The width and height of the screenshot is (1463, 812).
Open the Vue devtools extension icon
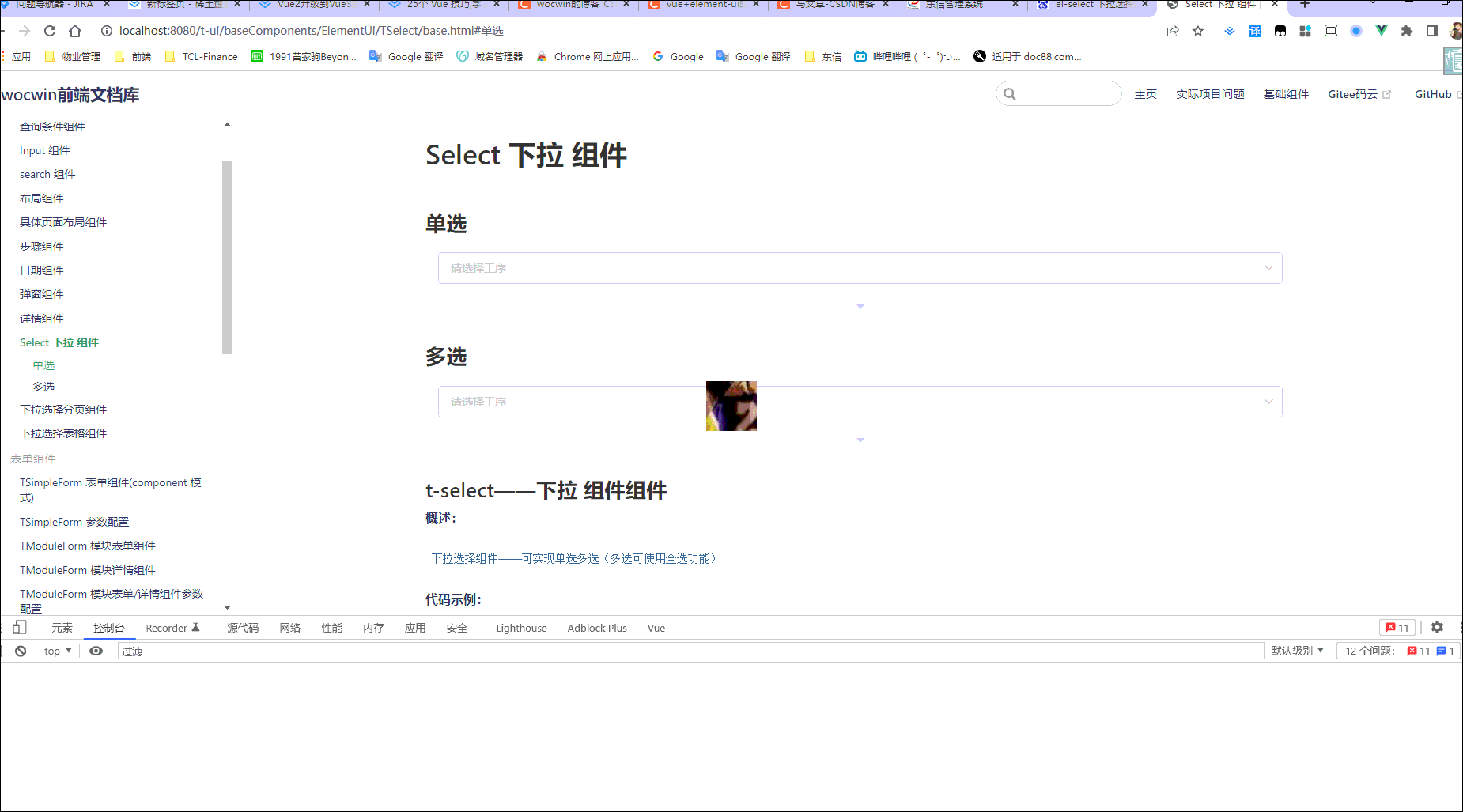(x=1382, y=31)
